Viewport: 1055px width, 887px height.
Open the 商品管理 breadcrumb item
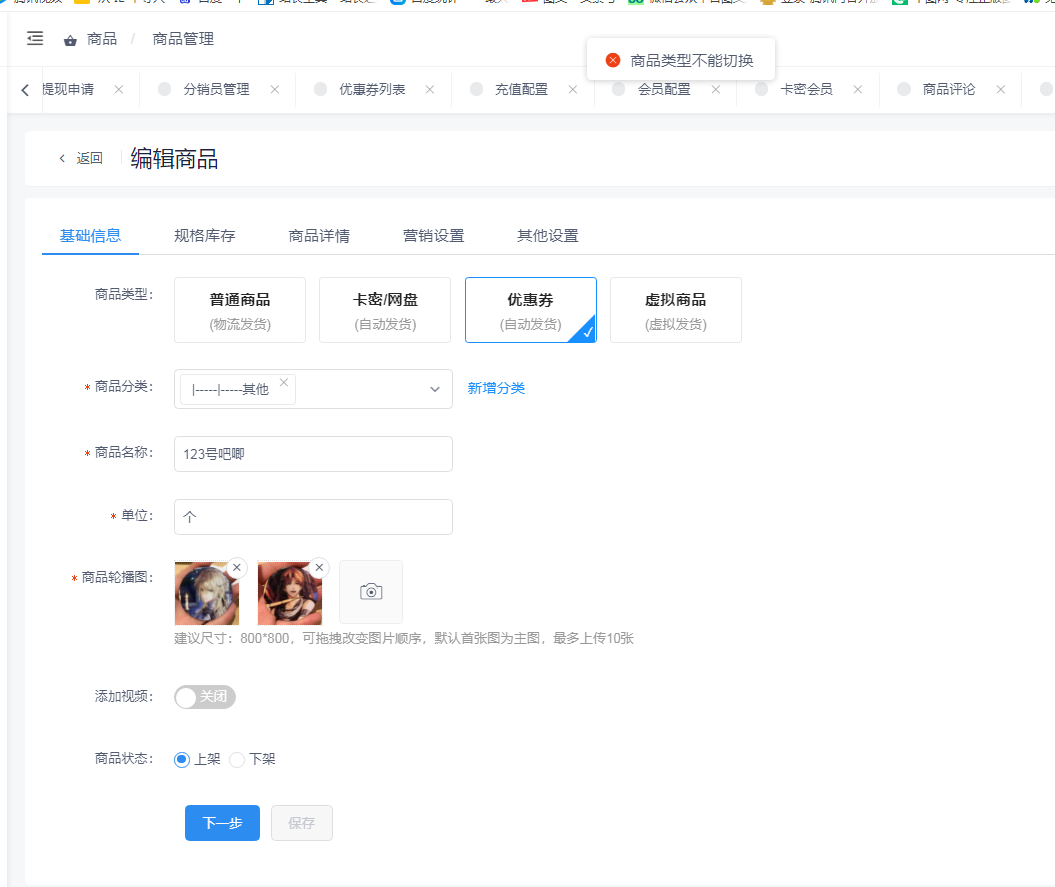pyautogui.click(x=183, y=39)
